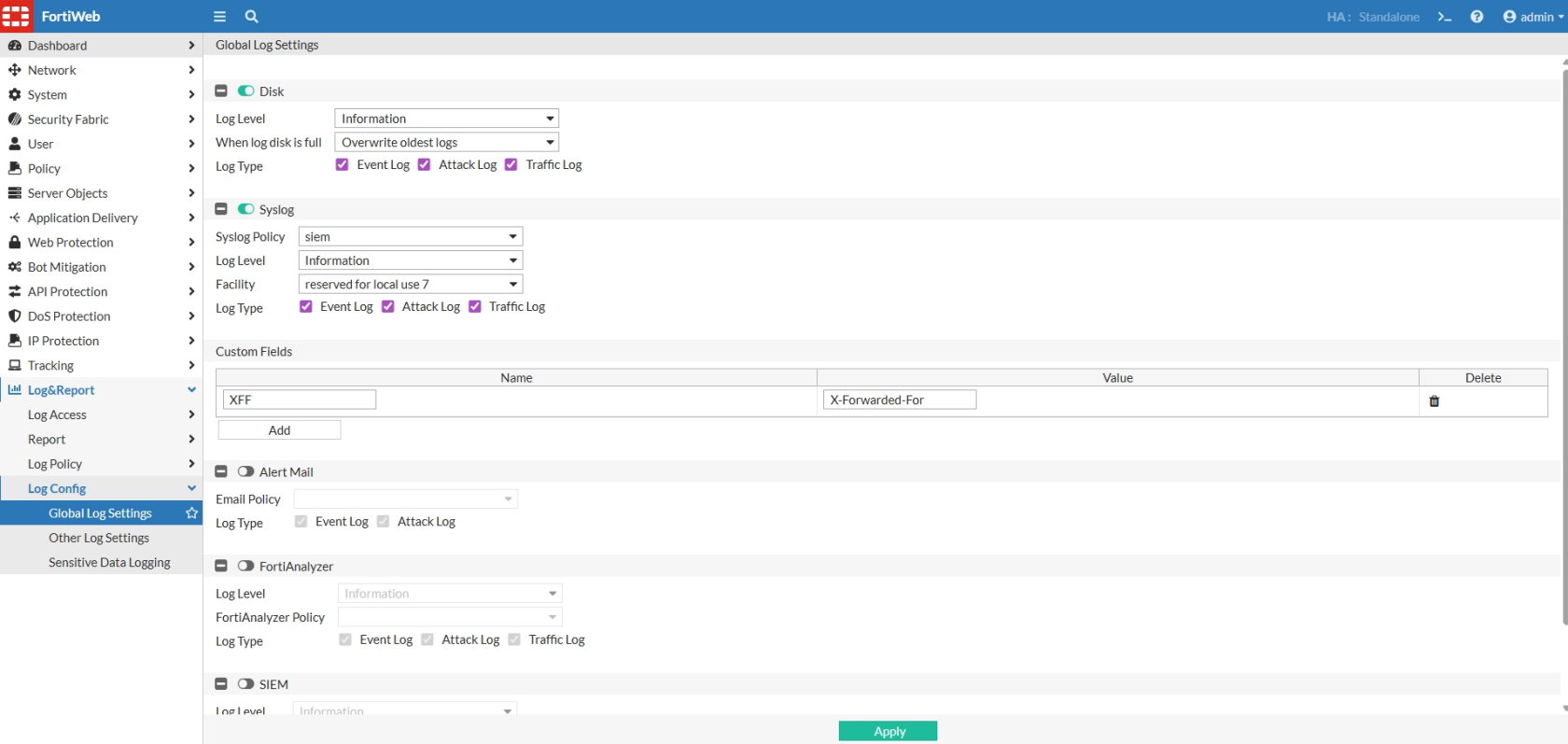Image resolution: width=1568 pixels, height=744 pixels.
Task: Click the FortiWeb title text
Action: coord(71,17)
